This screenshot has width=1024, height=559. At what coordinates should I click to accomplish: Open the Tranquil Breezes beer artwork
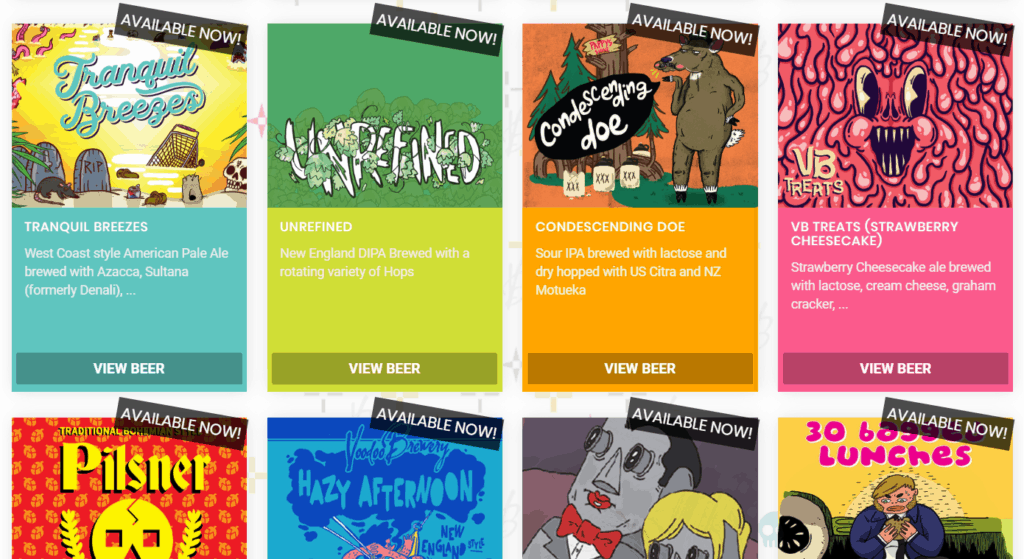(x=129, y=116)
